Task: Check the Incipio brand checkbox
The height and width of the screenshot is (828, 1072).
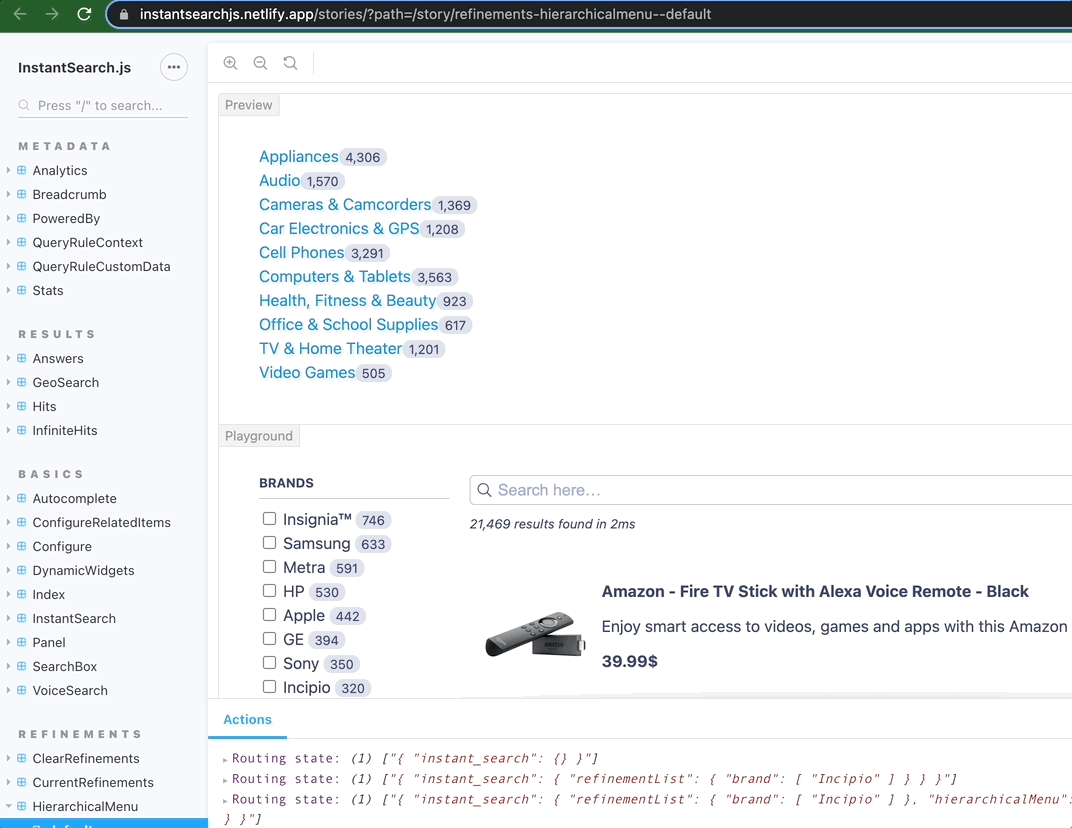Action: (x=269, y=686)
